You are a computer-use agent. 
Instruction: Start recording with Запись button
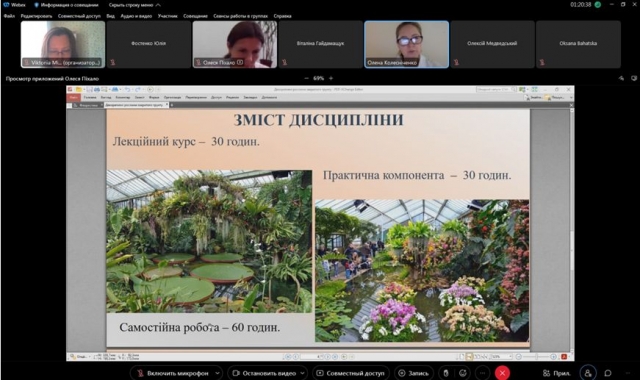coord(414,373)
